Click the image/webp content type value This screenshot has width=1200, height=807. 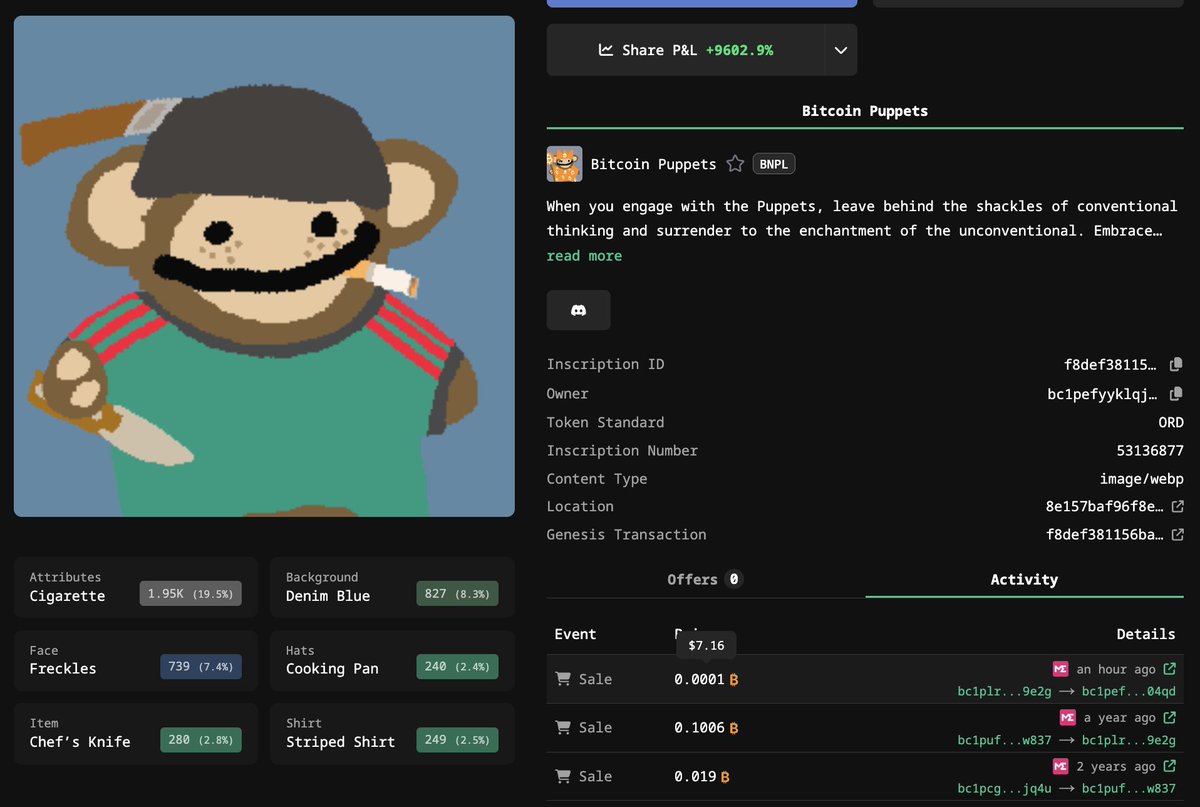1142,479
